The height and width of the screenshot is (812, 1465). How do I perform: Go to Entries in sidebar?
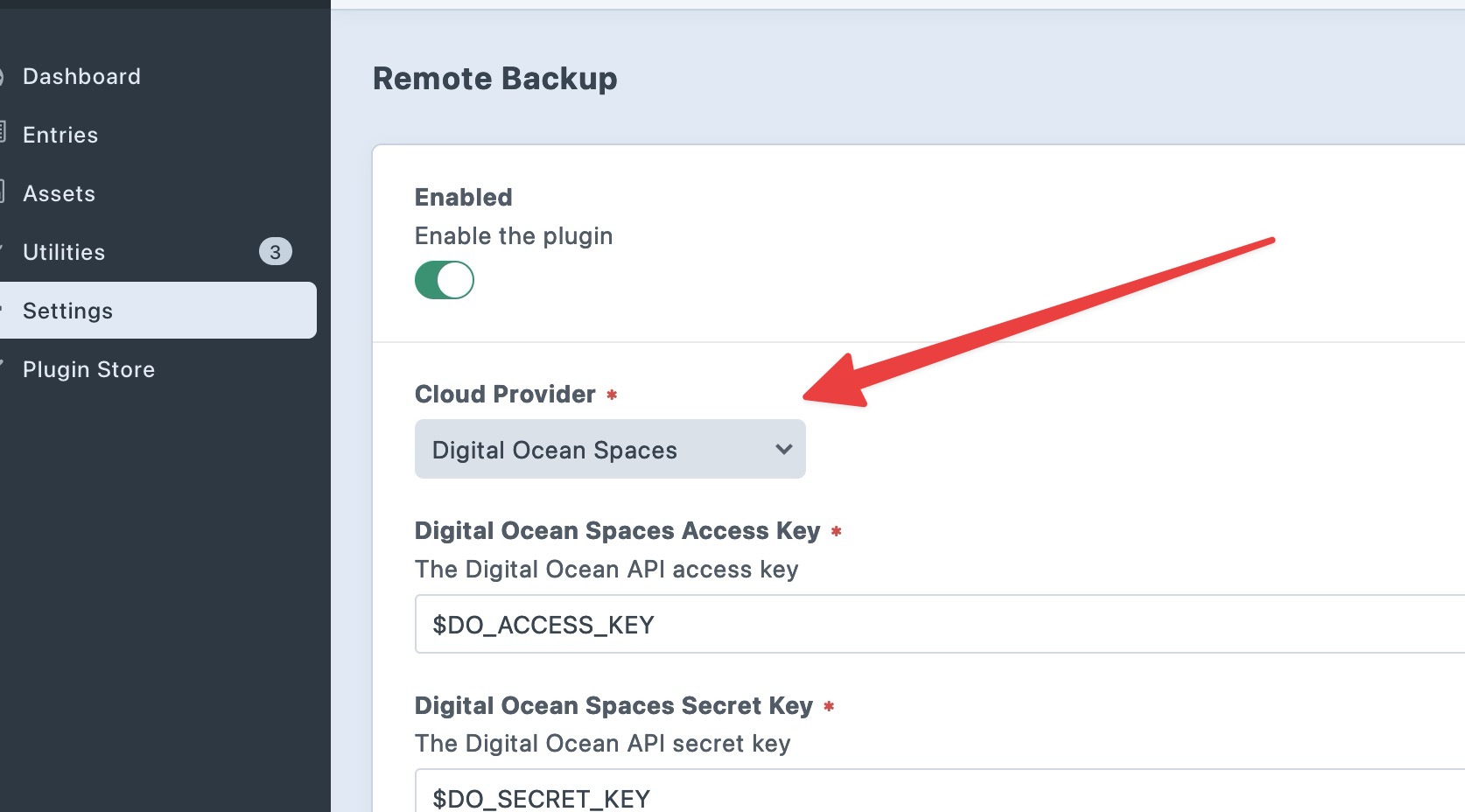tap(60, 135)
